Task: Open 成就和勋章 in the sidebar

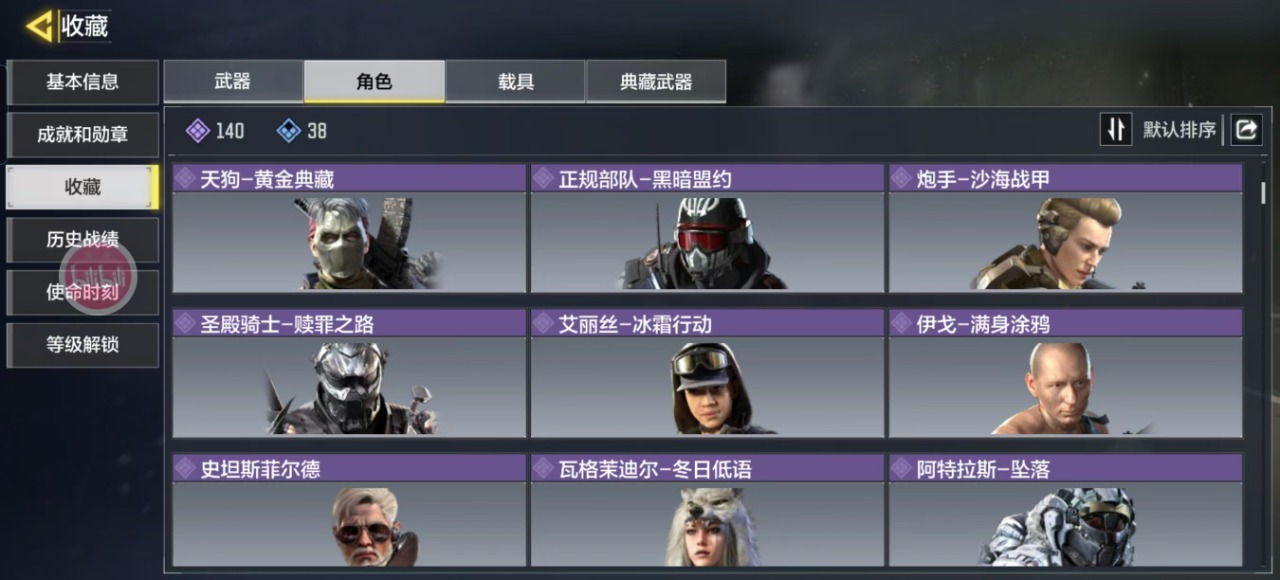Action: click(x=82, y=134)
